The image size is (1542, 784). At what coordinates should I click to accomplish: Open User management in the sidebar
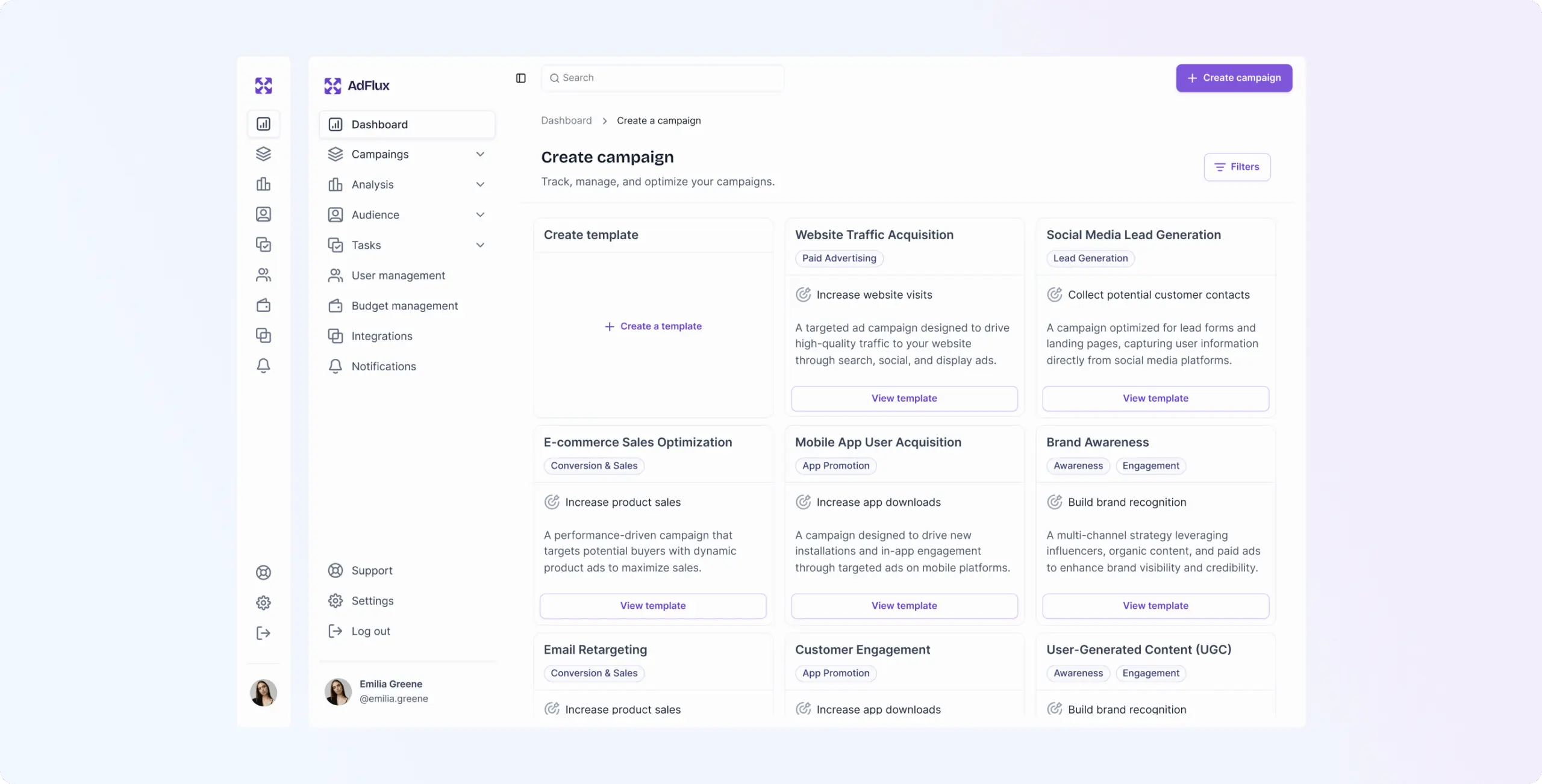coord(399,275)
